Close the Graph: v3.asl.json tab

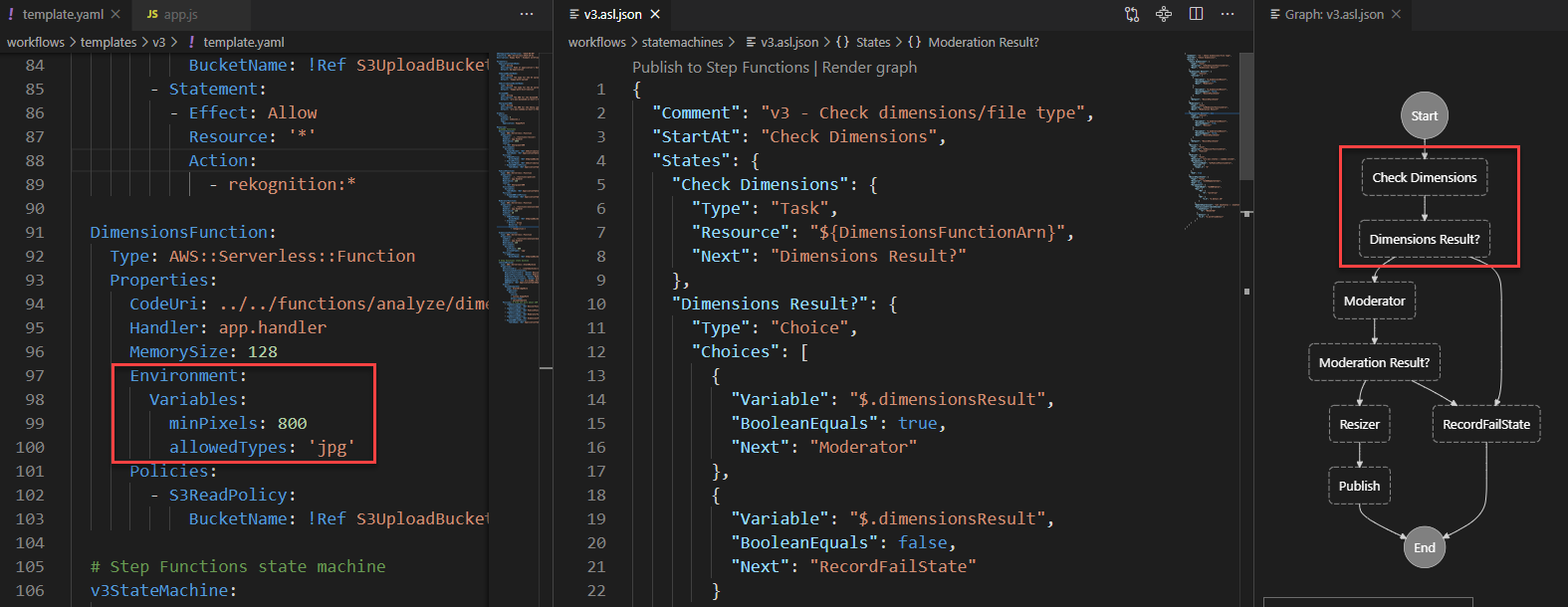tap(1396, 14)
